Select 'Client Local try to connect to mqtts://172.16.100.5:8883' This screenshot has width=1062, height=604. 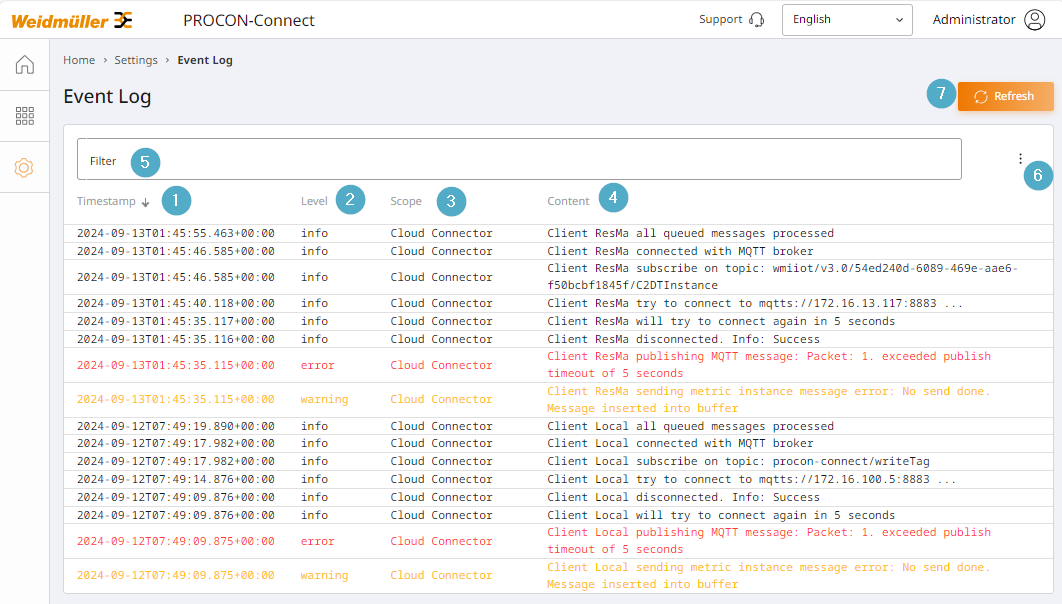pyautogui.click(x=752, y=479)
